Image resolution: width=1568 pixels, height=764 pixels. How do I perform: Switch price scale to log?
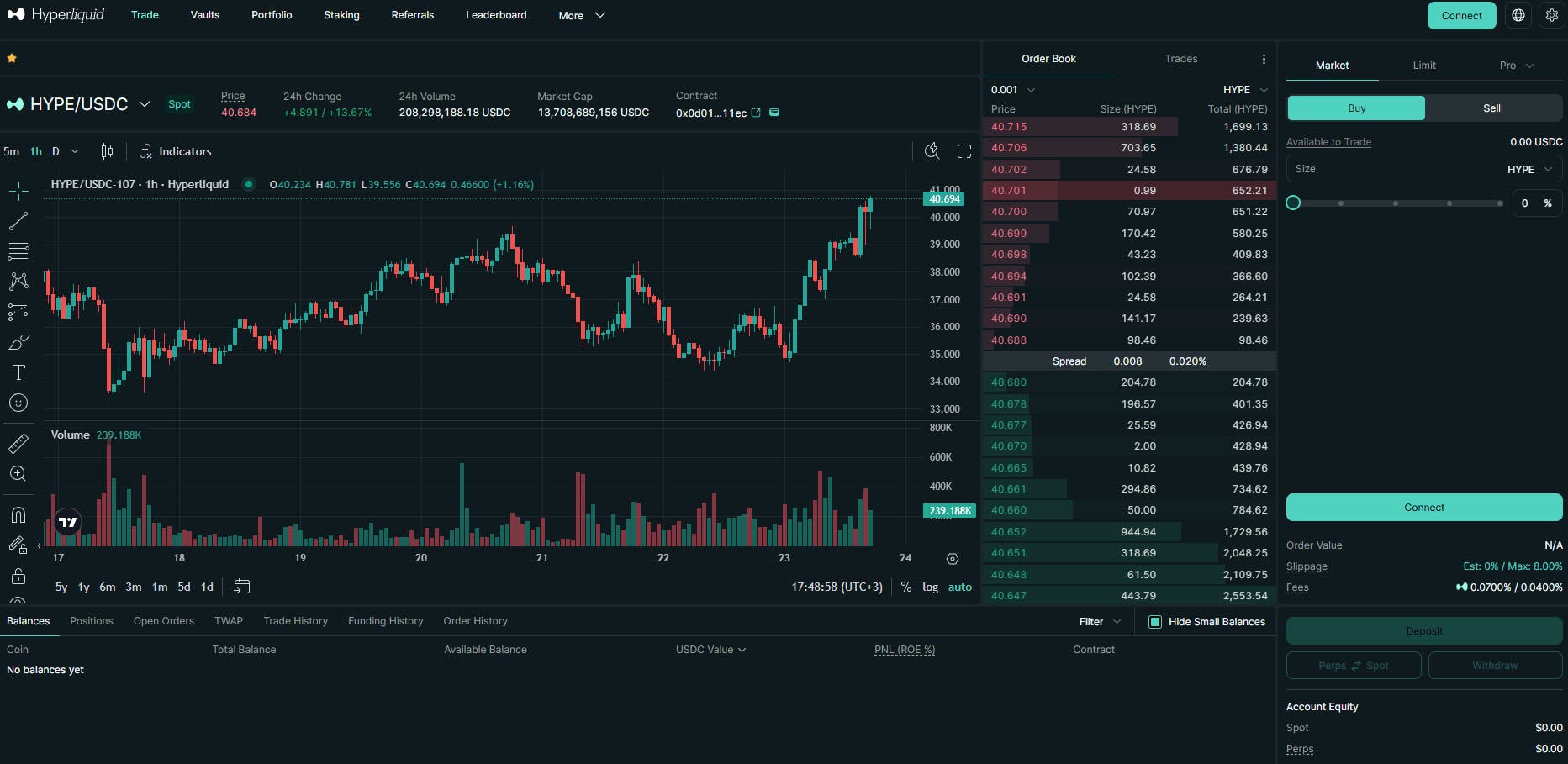pos(930,587)
